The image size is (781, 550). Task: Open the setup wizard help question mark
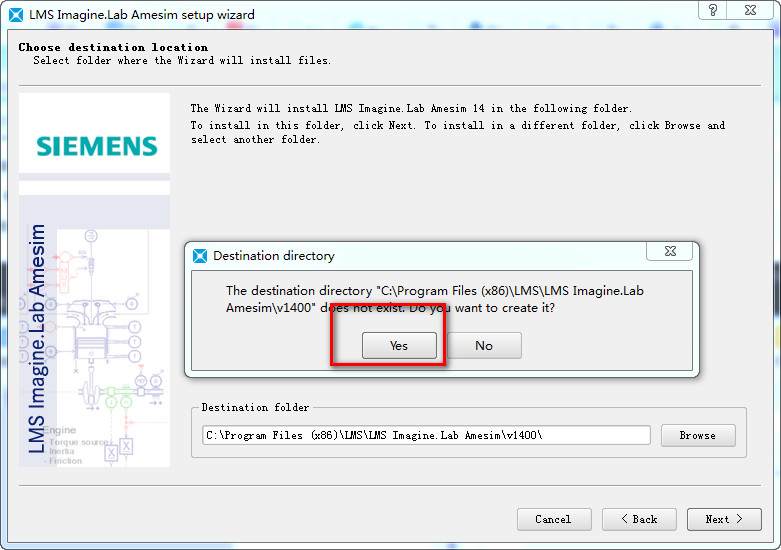[x=713, y=10]
